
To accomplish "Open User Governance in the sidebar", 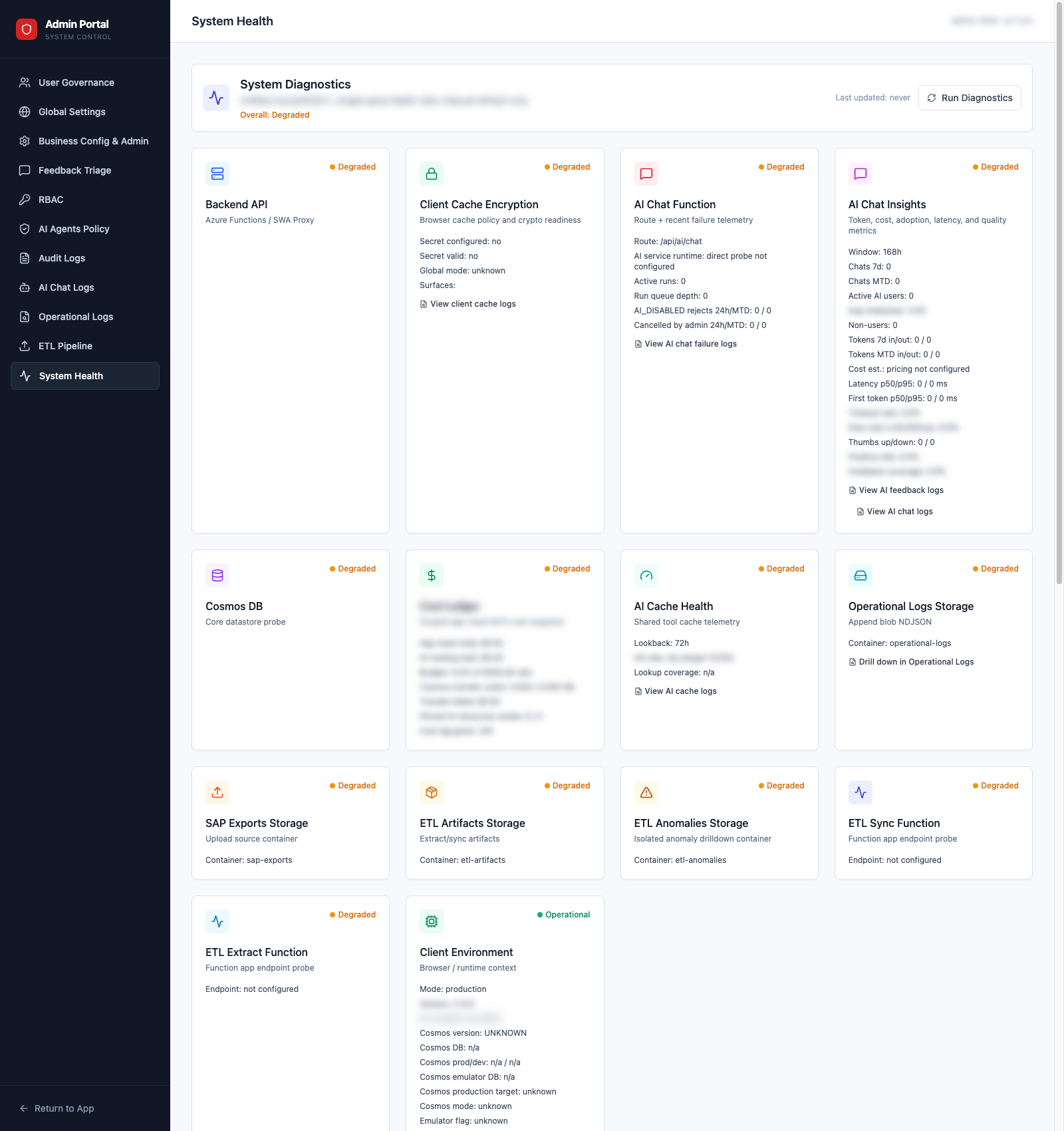I will click(85, 82).
